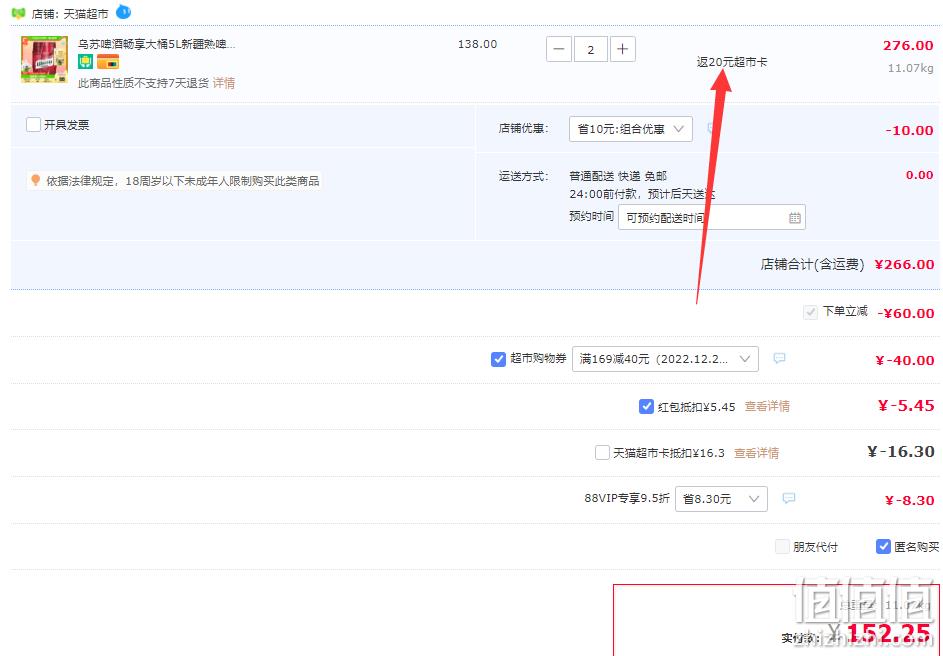Click the 店铺合计 ¥266.00 amount
Image resolution: width=943 pixels, height=656 pixels.
pyautogui.click(x=904, y=264)
